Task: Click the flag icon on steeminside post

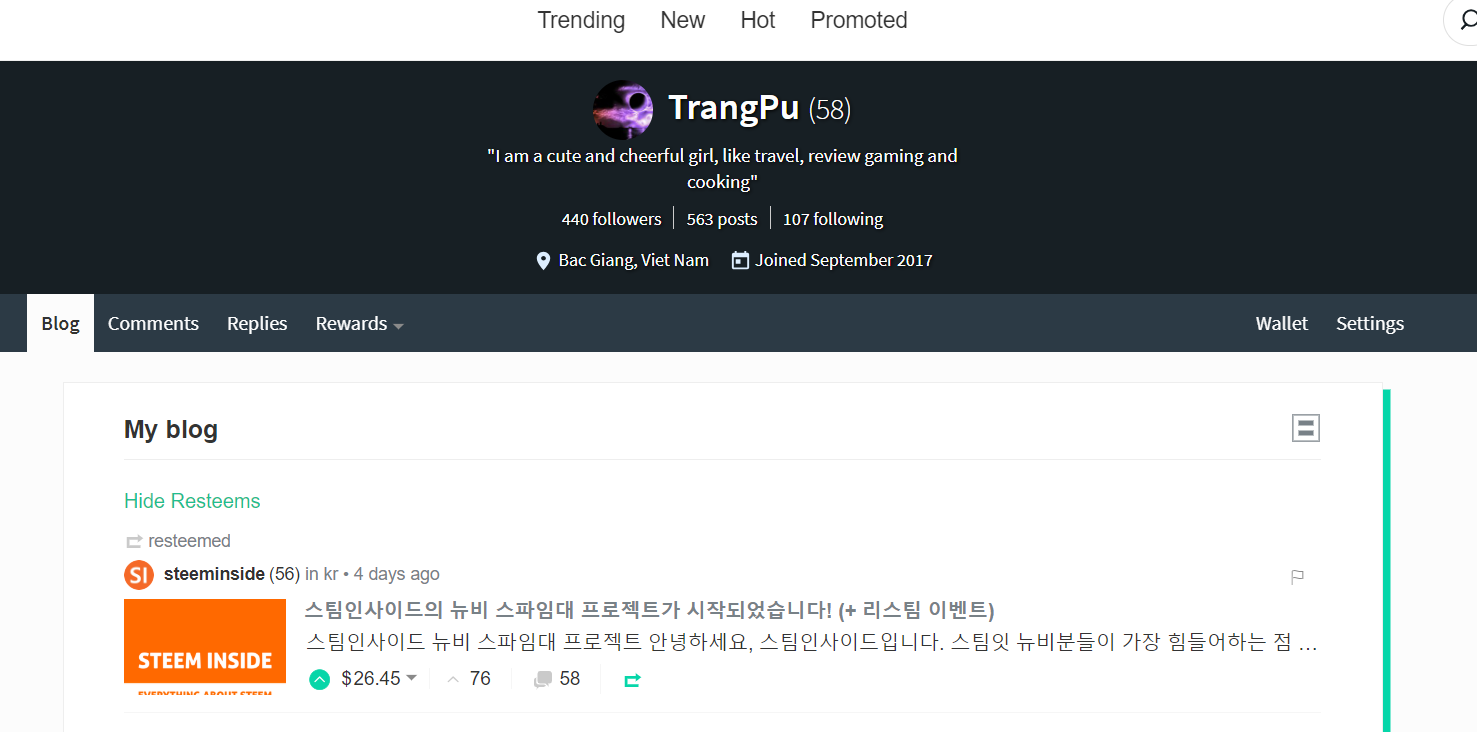Action: coord(1297,576)
